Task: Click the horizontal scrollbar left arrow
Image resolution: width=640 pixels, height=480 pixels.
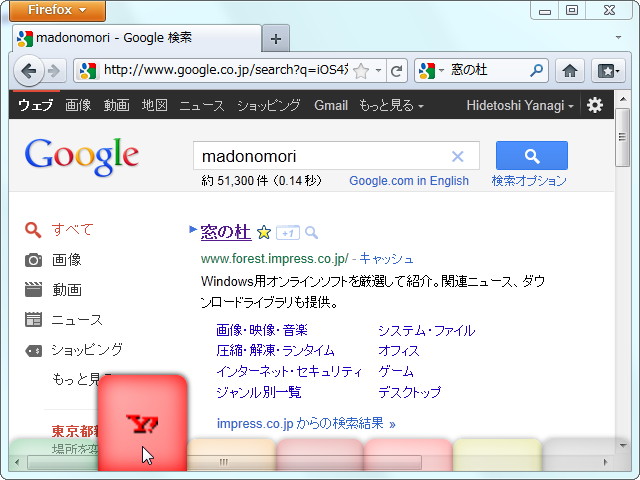Action: click(x=17, y=462)
